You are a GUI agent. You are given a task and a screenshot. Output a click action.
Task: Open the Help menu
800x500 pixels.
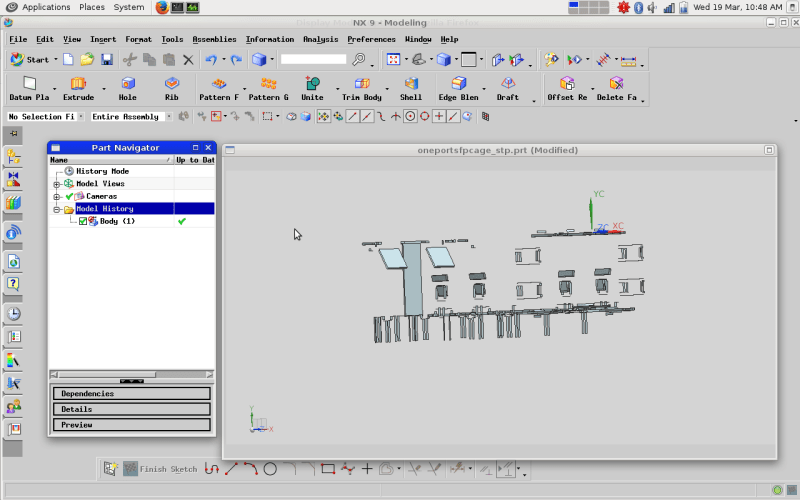point(449,39)
